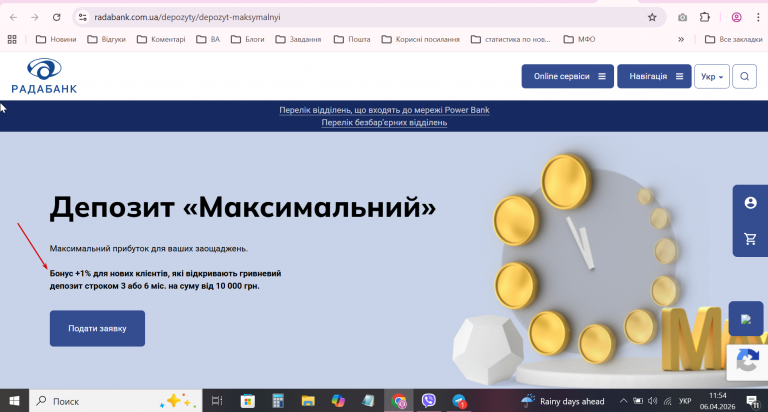Open the Коментарі bookmark folder
768x412 pixels.
(x=161, y=39)
